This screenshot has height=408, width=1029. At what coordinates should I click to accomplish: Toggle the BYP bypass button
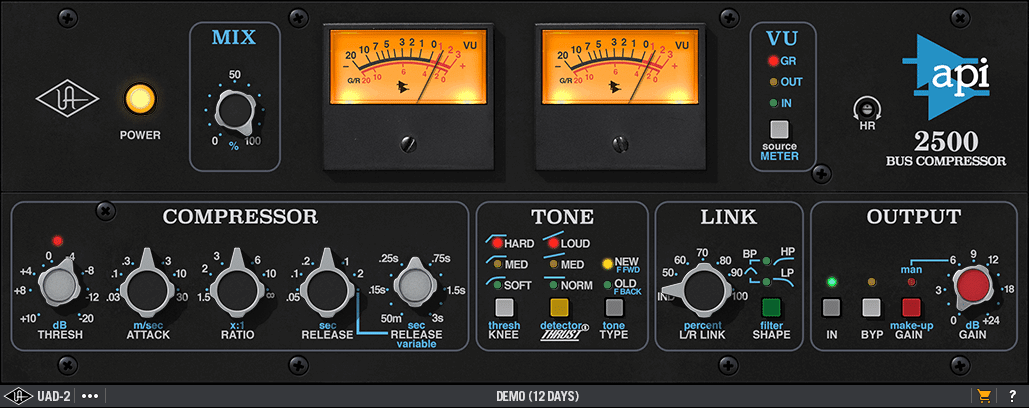871,307
